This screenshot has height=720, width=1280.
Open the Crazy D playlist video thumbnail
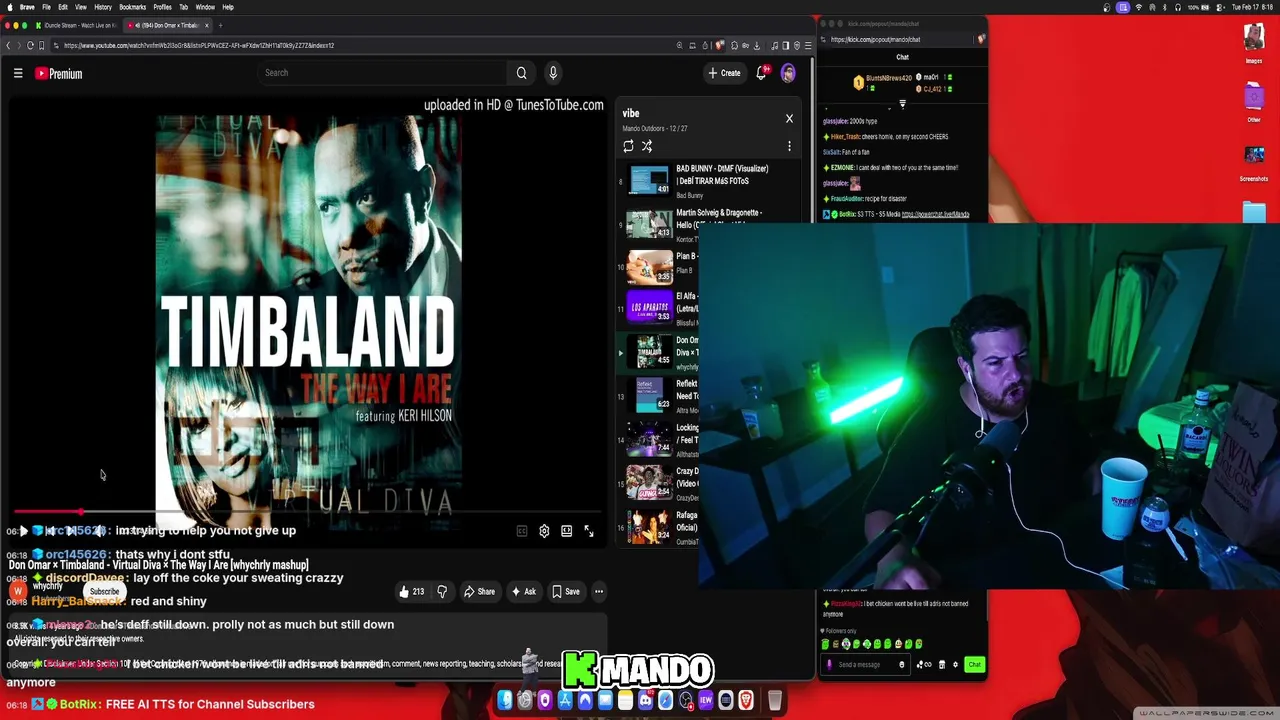tap(649, 482)
